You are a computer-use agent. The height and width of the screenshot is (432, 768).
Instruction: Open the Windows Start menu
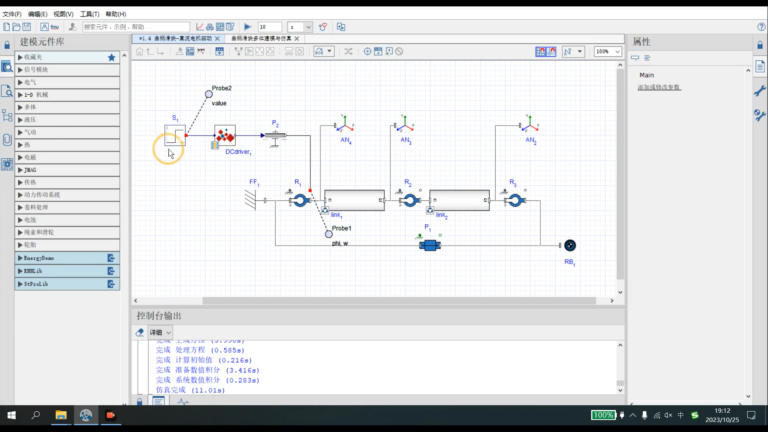click(11, 415)
